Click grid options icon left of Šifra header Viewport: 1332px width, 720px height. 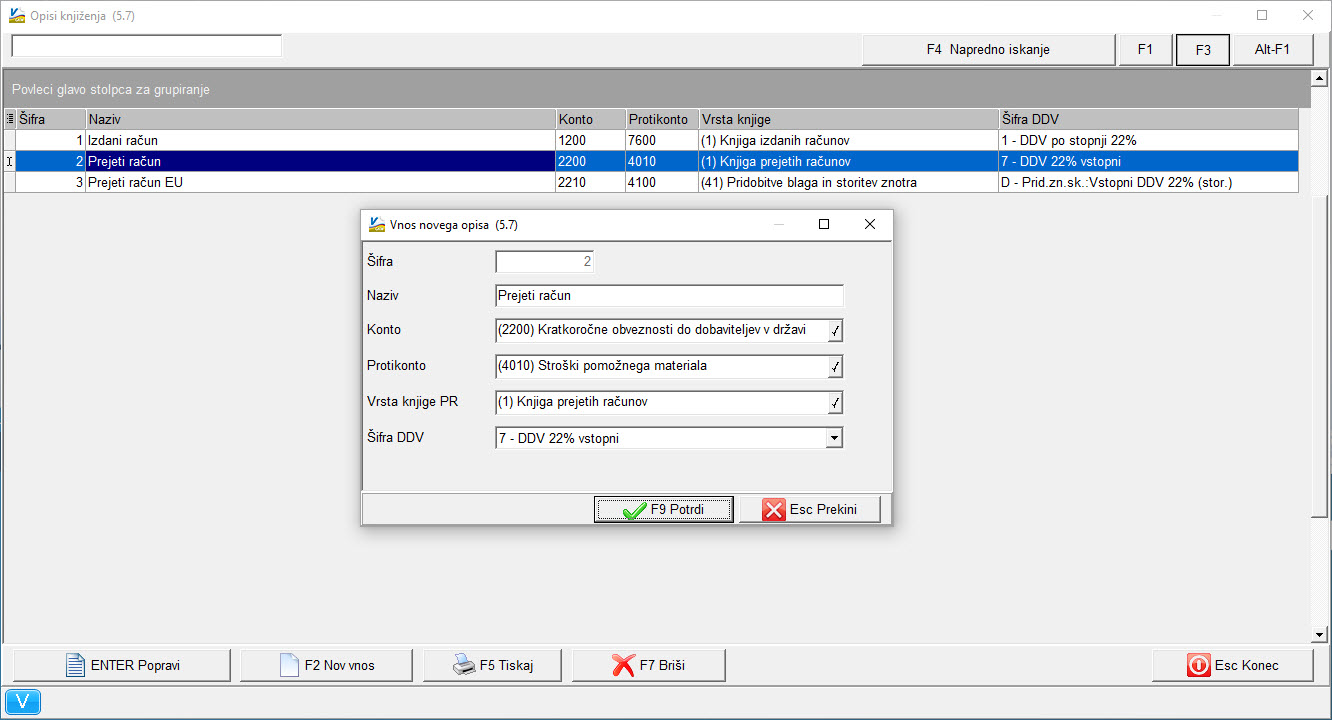10,119
